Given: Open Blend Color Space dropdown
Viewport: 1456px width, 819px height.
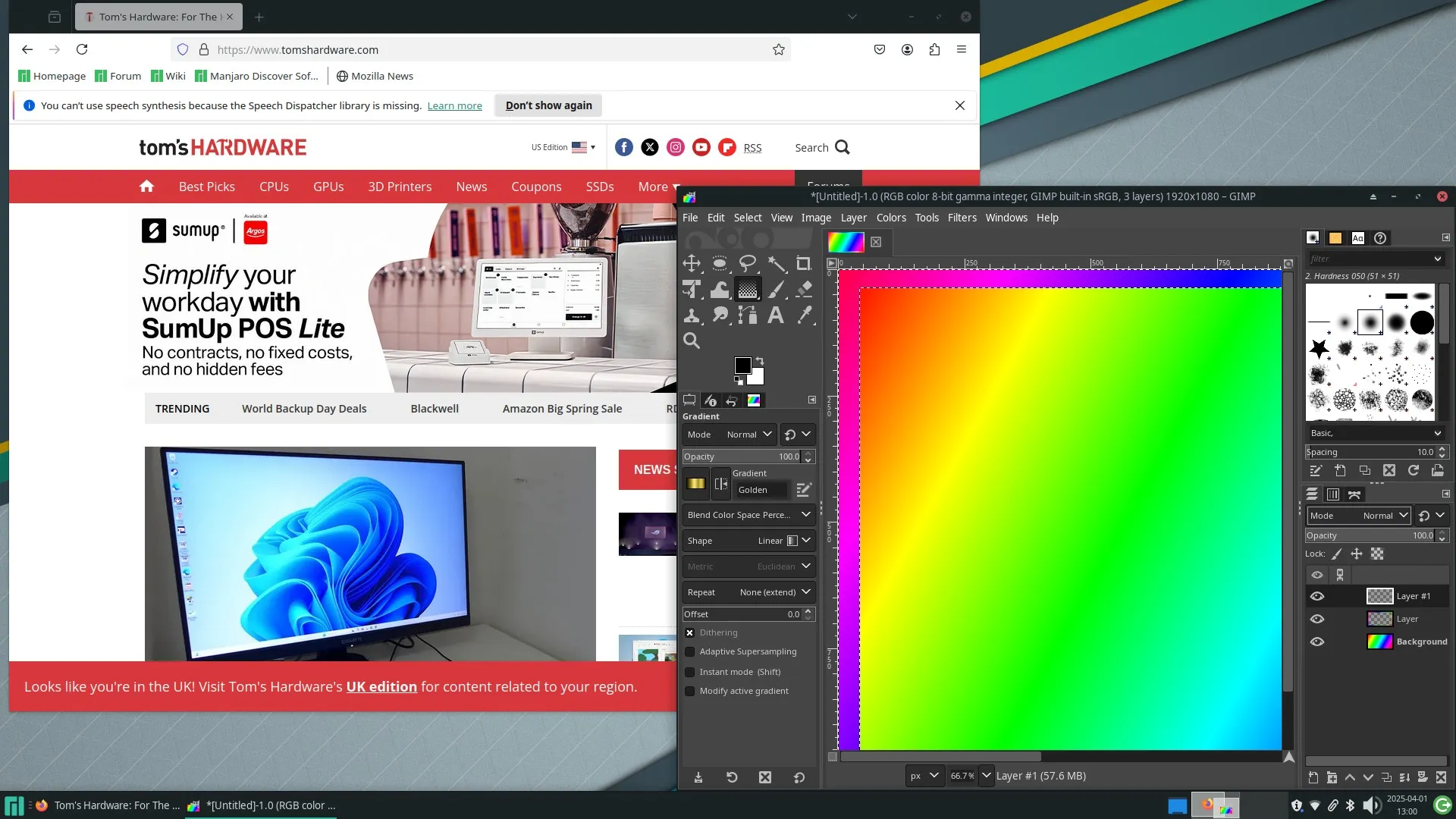Looking at the screenshot, I should (x=748, y=515).
